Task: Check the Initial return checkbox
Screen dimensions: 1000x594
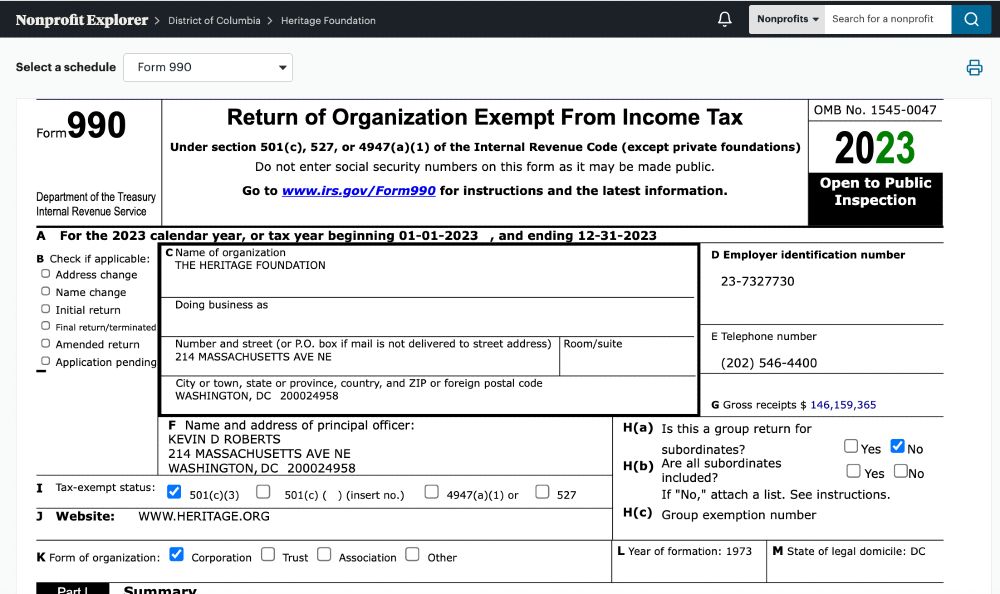Action: tap(45, 309)
